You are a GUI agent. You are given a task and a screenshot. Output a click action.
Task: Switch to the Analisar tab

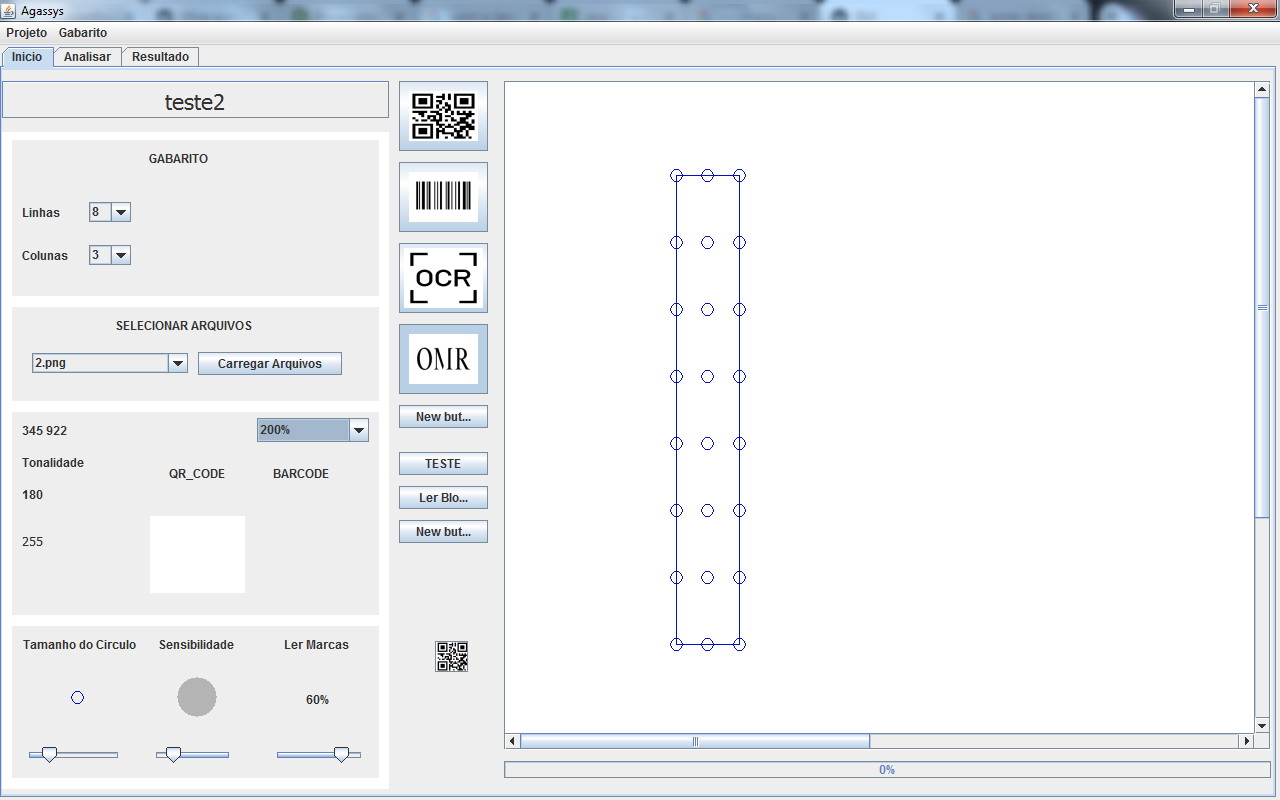coord(87,57)
